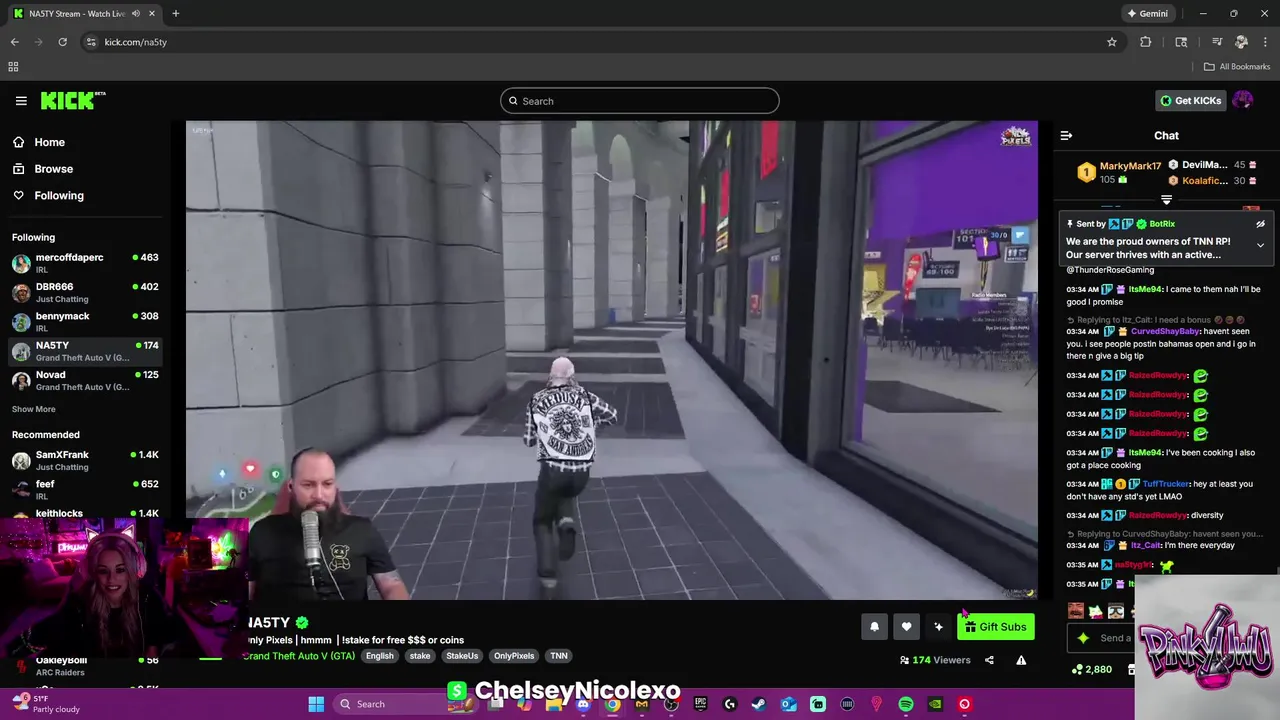Bookmark this page with star icon

(1111, 42)
